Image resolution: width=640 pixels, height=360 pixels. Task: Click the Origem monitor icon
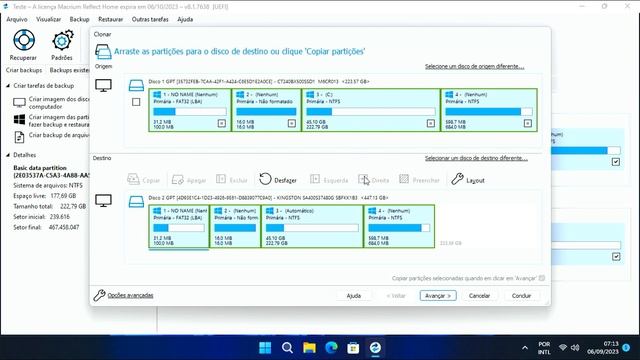pyautogui.click(x=103, y=85)
